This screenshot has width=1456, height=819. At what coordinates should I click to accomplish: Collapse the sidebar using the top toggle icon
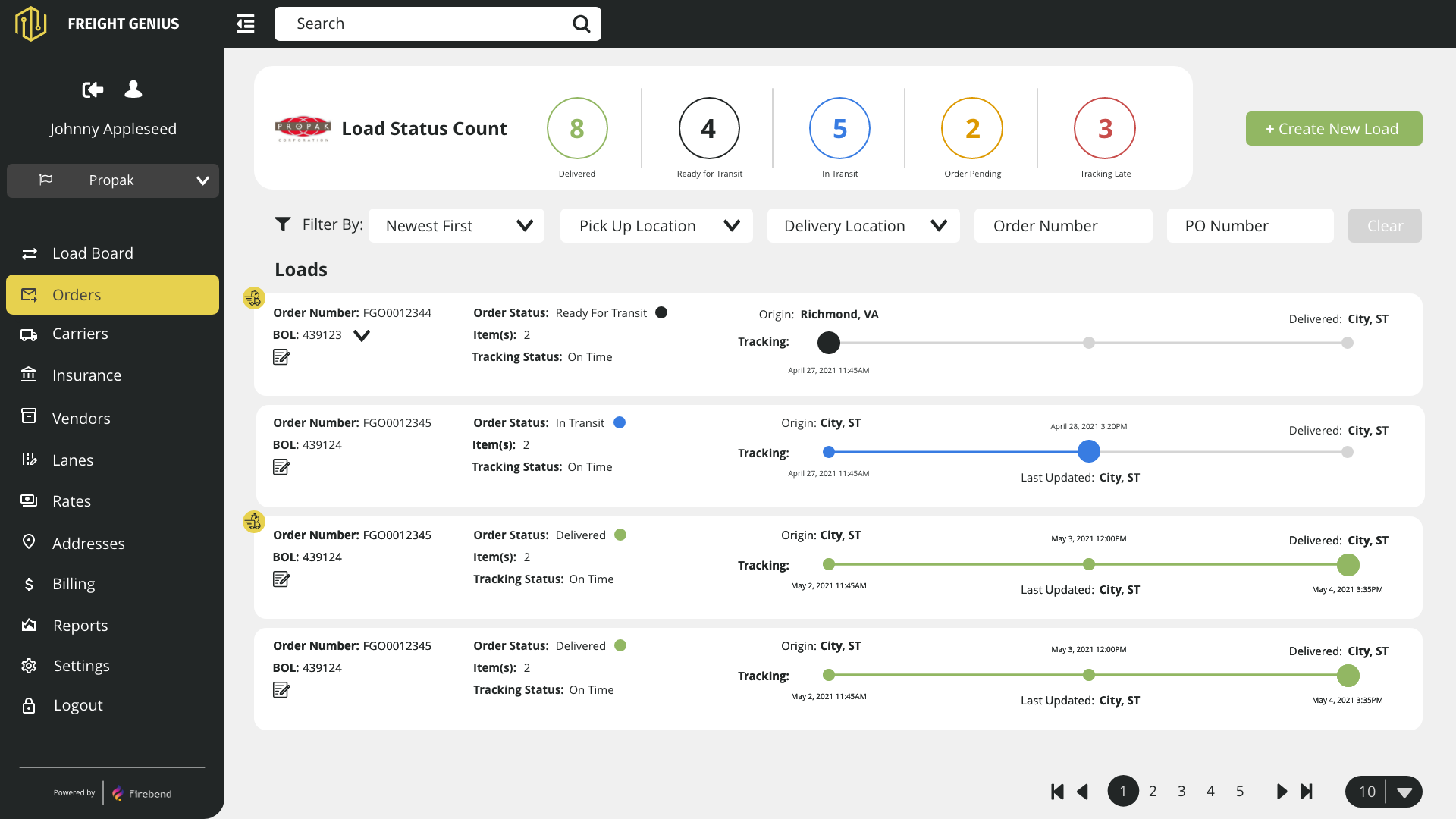pyautogui.click(x=245, y=24)
